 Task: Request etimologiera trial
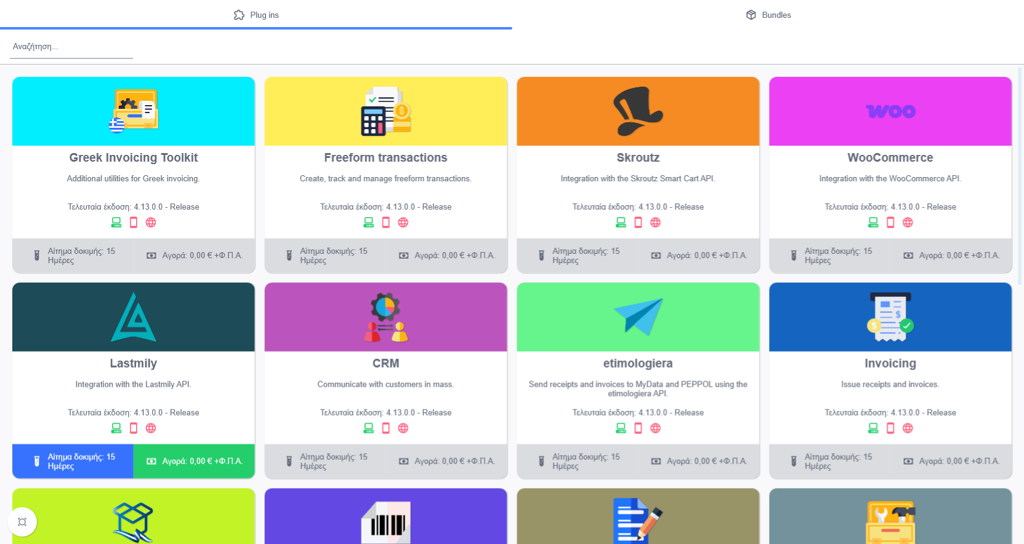(x=577, y=461)
